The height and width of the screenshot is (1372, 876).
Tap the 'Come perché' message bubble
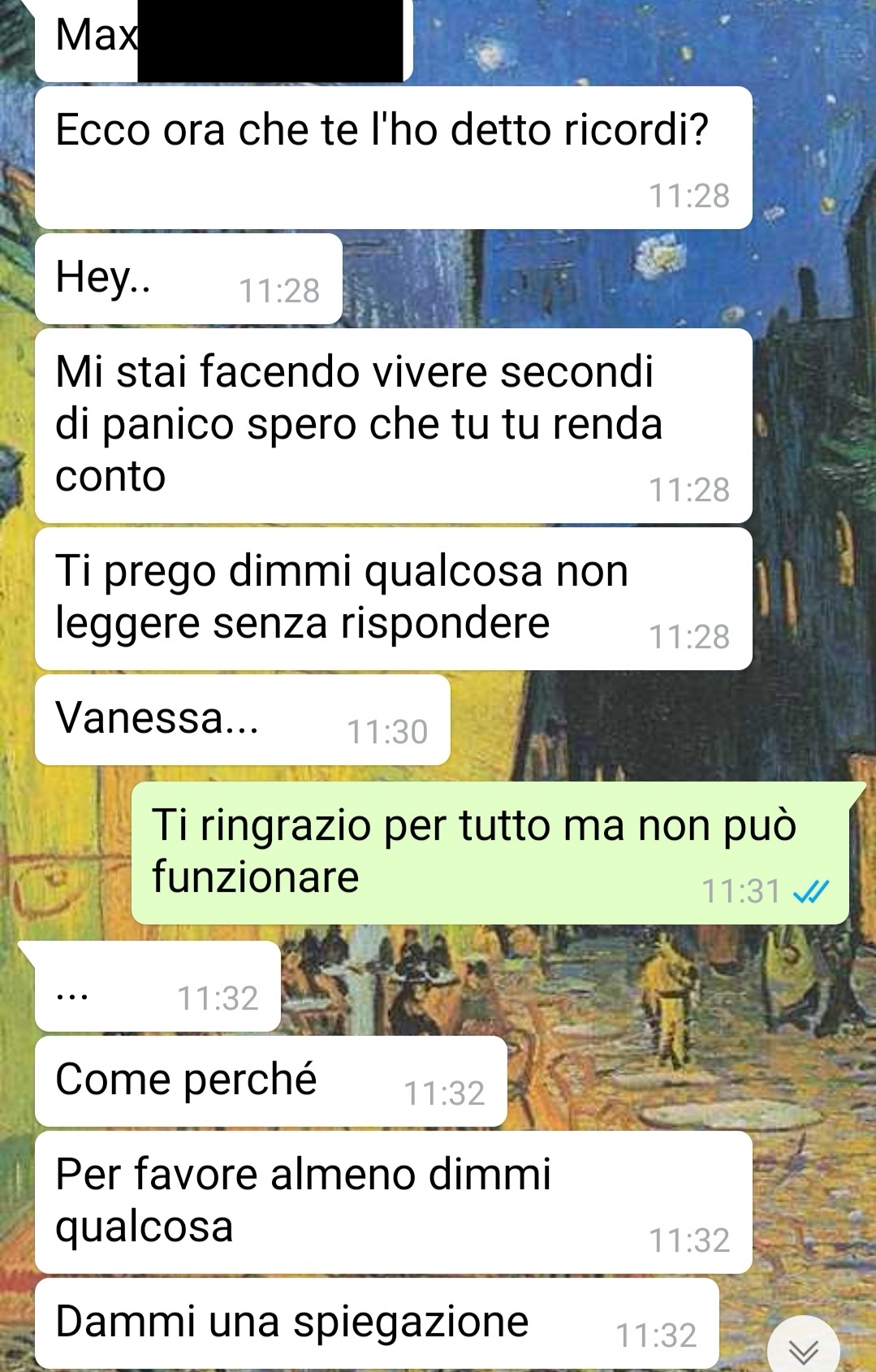pos(271,1081)
